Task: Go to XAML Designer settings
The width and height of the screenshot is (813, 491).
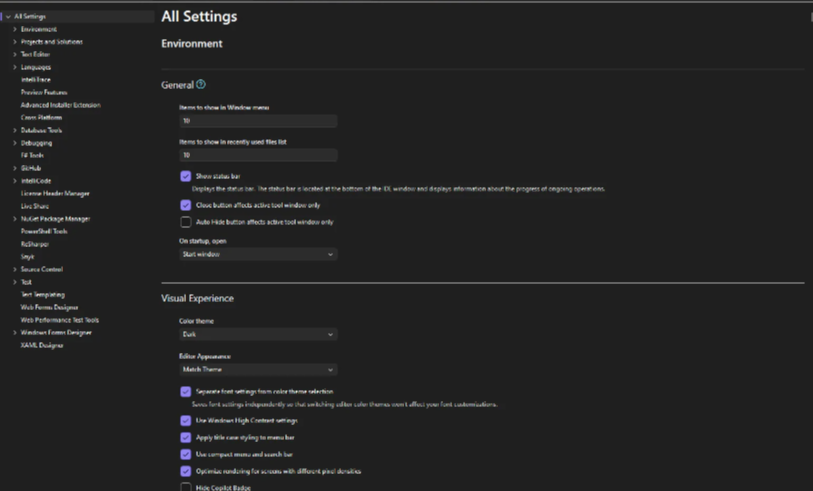Action: tap(42, 345)
